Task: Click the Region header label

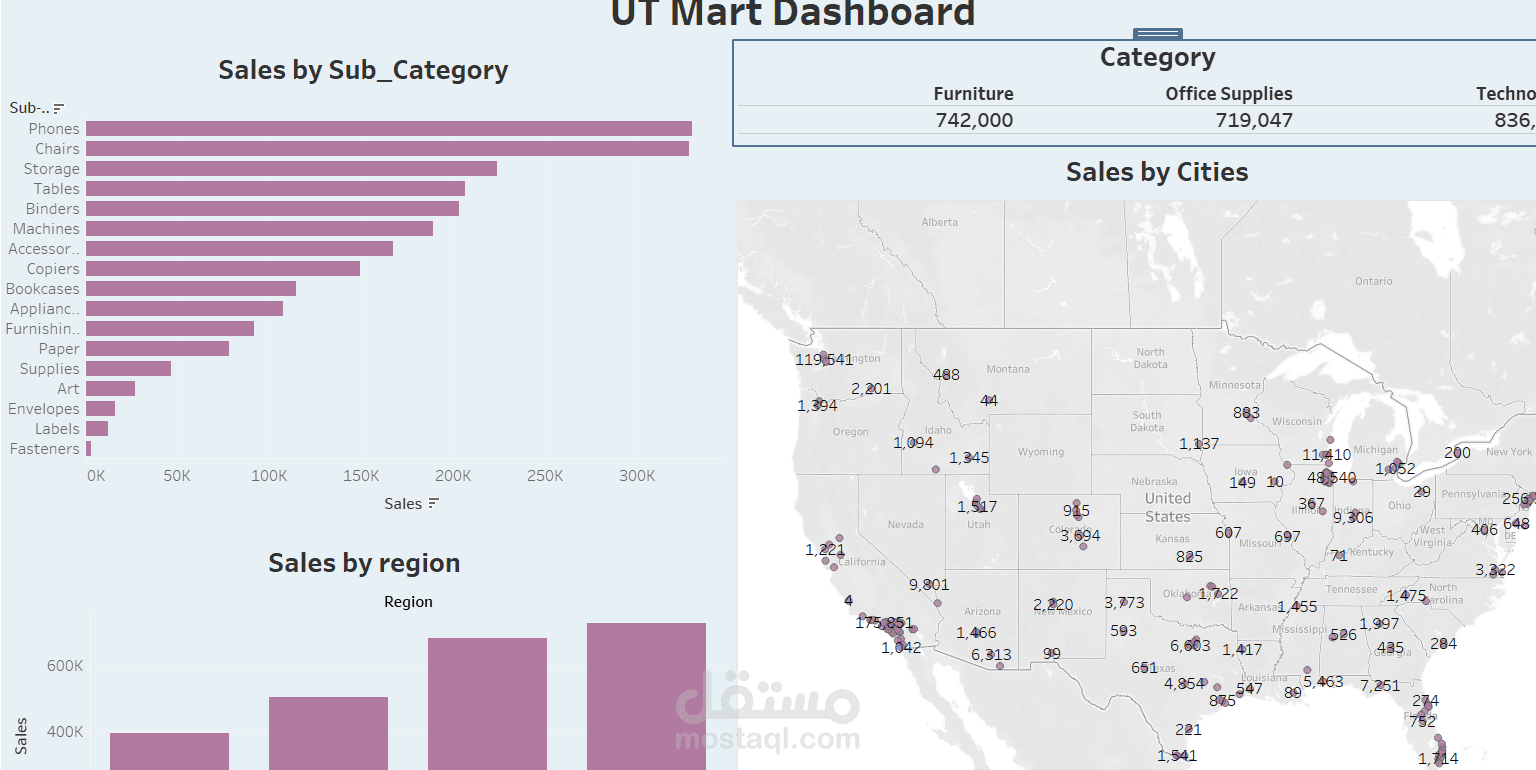Action: (x=408, y=602)
